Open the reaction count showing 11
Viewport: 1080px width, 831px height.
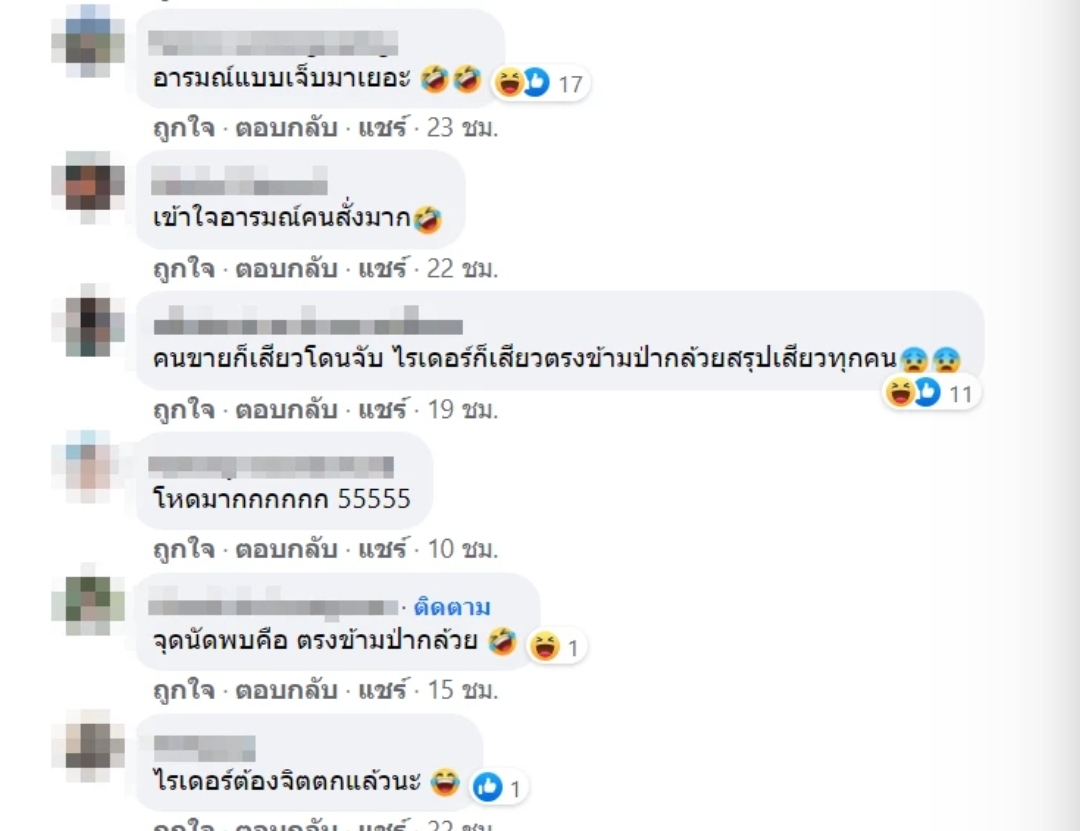pos(932,393)
